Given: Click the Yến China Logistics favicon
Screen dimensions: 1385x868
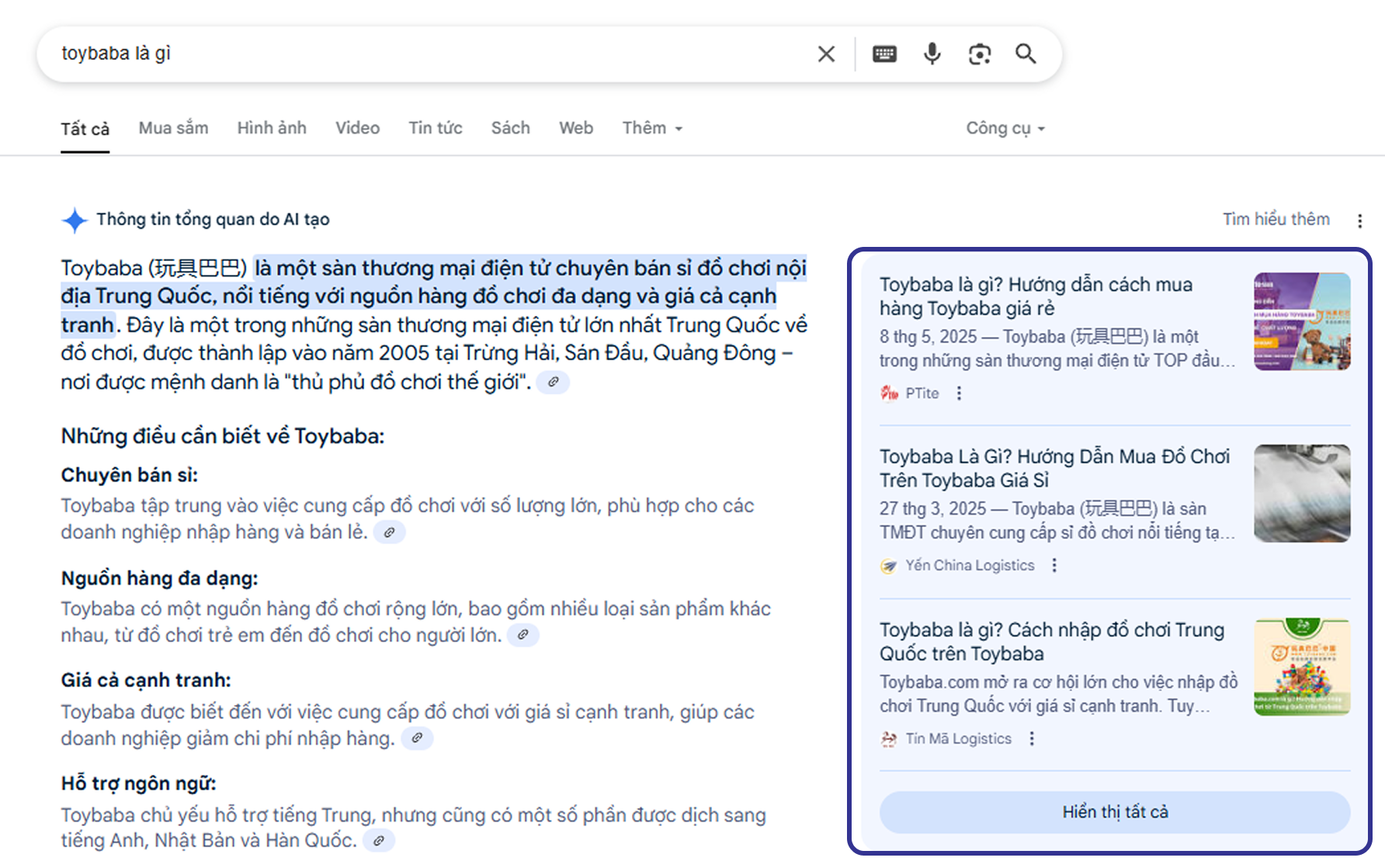Looking at the screenshot, I should (x=889, y=566).
